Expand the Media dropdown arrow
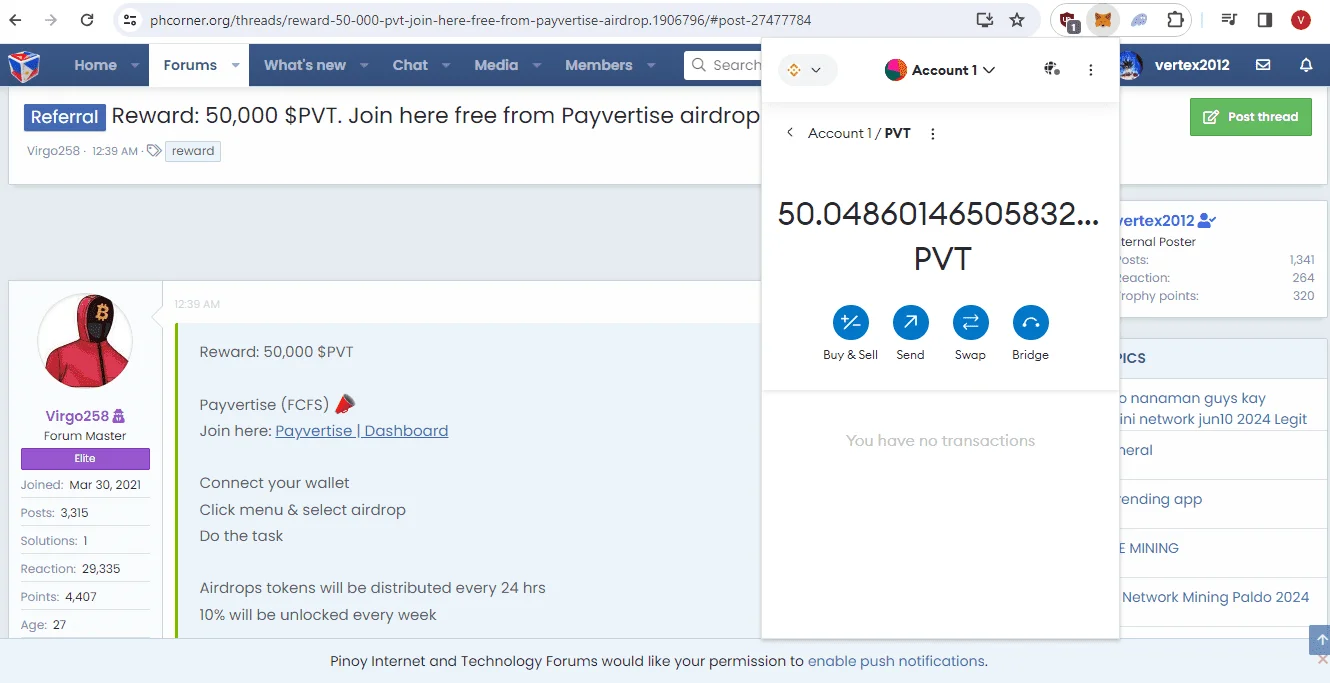Screen dimensions: 1330x683 [537, 65]
